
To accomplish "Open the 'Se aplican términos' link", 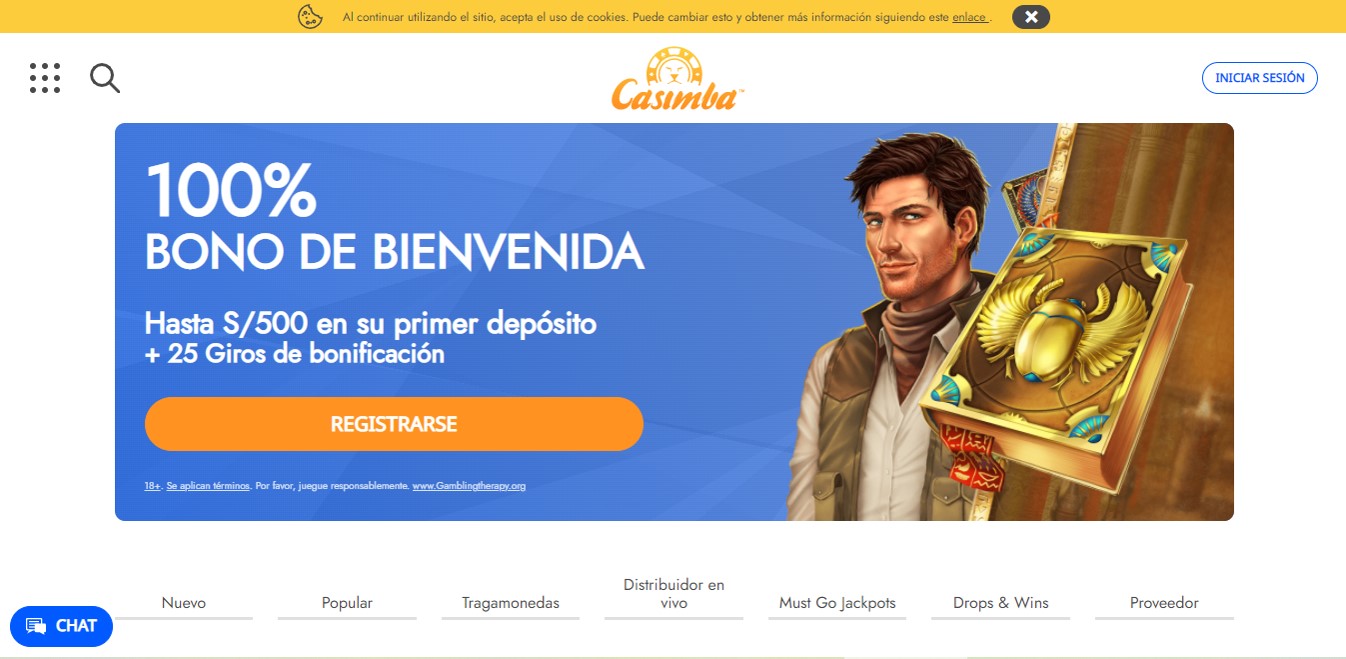I will 208,486.
